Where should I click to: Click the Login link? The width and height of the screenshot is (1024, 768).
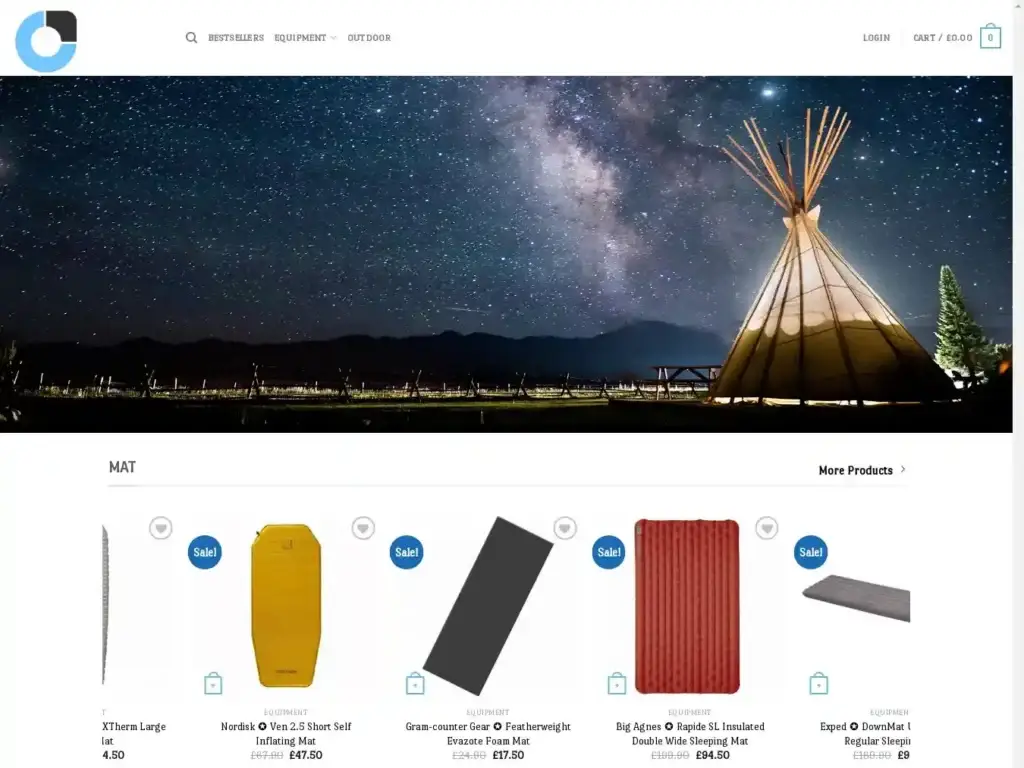[876, 38]
